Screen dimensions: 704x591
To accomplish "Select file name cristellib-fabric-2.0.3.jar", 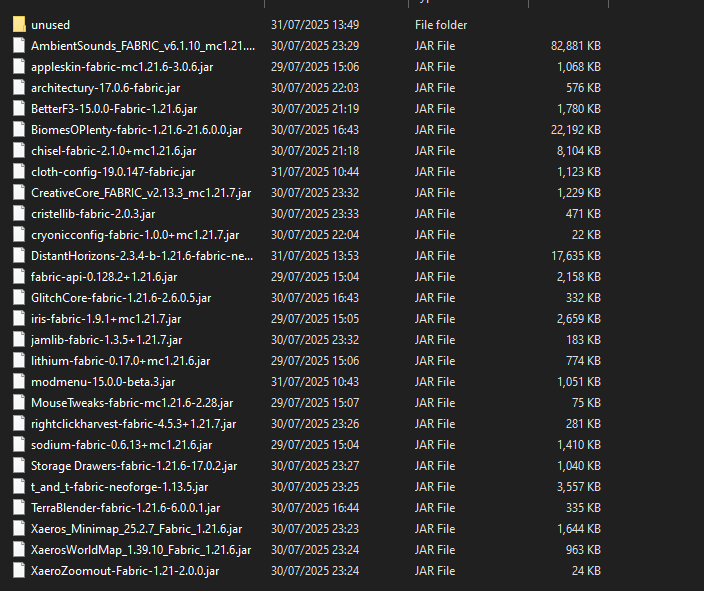I will click(93, 214).
